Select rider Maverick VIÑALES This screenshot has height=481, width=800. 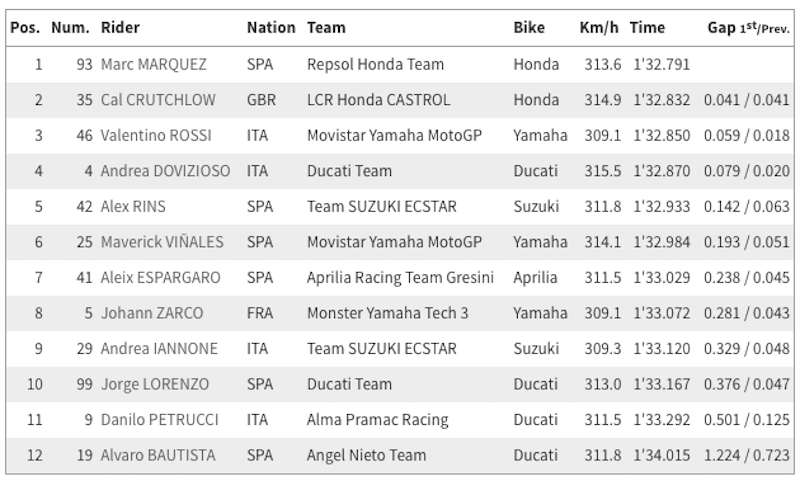pos(162,242)
